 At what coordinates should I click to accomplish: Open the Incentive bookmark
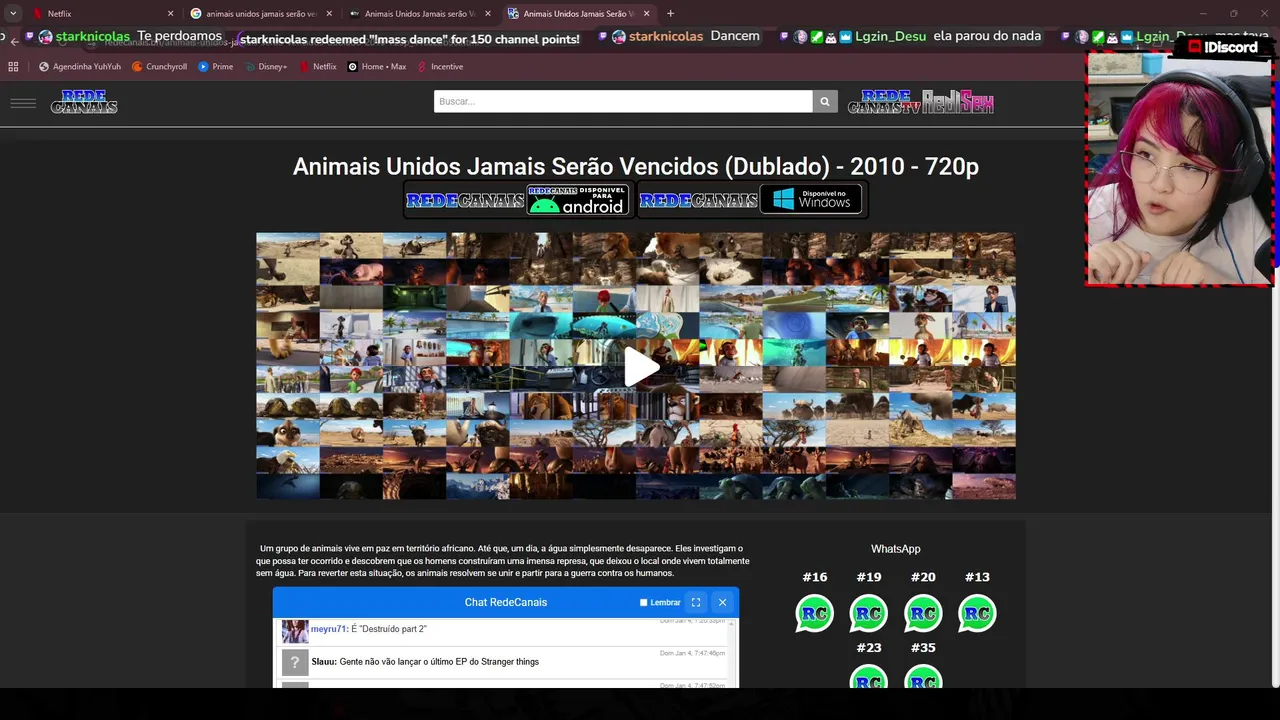coord(439,67)
